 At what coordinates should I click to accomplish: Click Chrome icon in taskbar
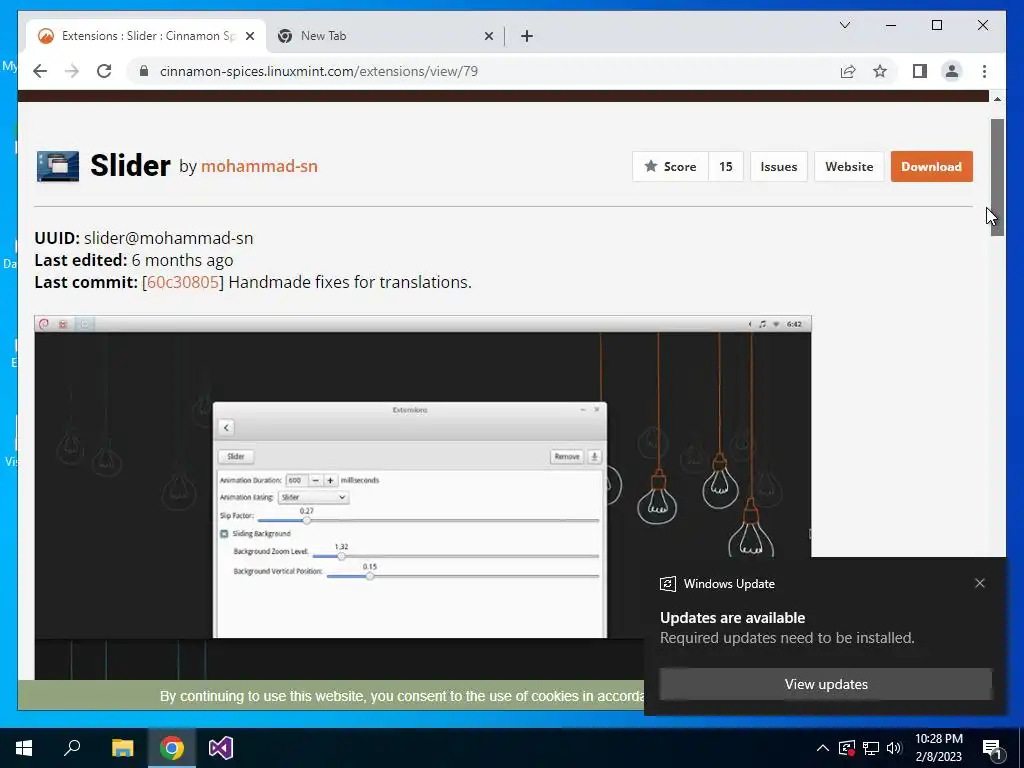(x=172, y=748)
